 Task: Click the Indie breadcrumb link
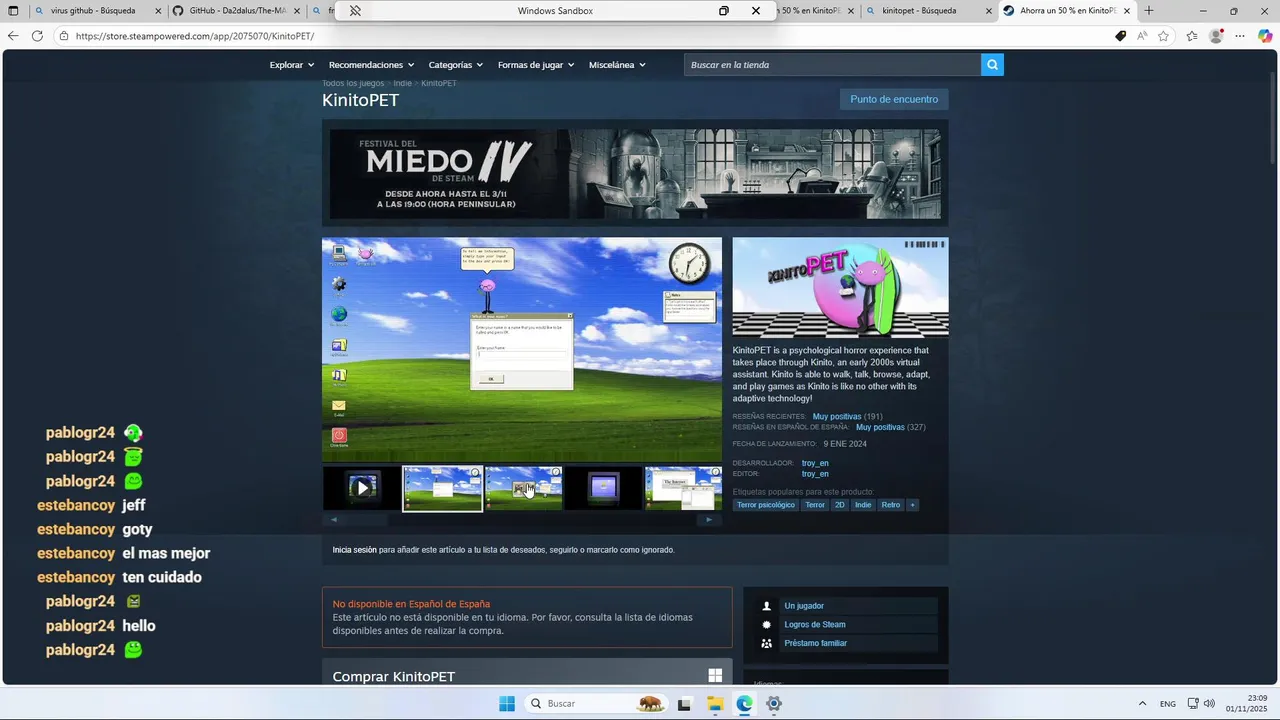point(403,83)
